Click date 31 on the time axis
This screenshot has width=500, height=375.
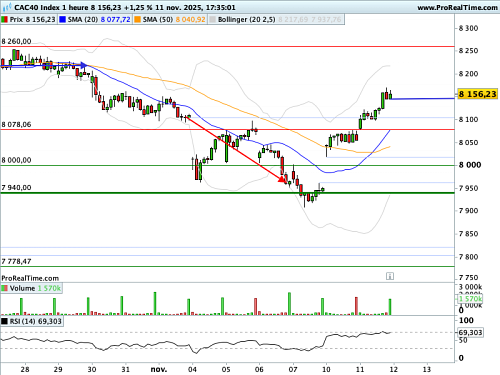click(125, 369)
